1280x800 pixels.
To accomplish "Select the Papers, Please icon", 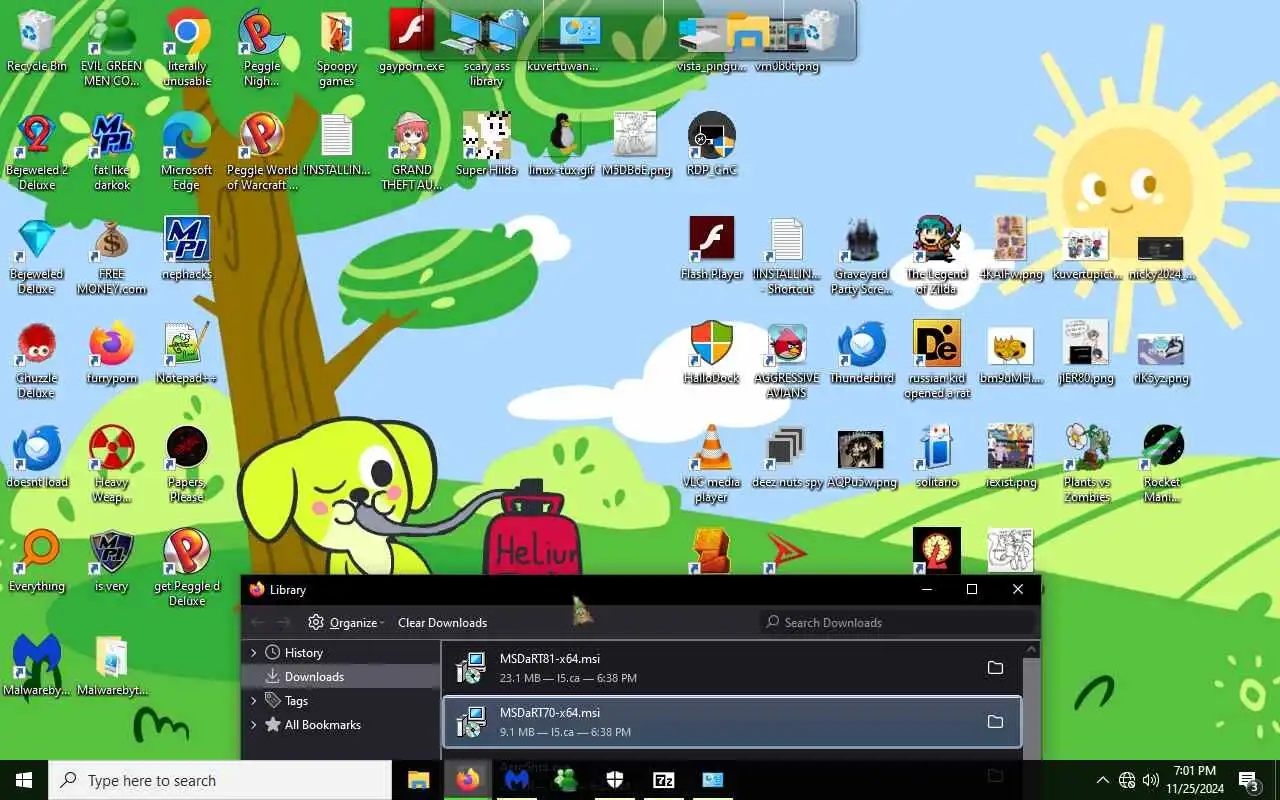I will click(187, 464).
